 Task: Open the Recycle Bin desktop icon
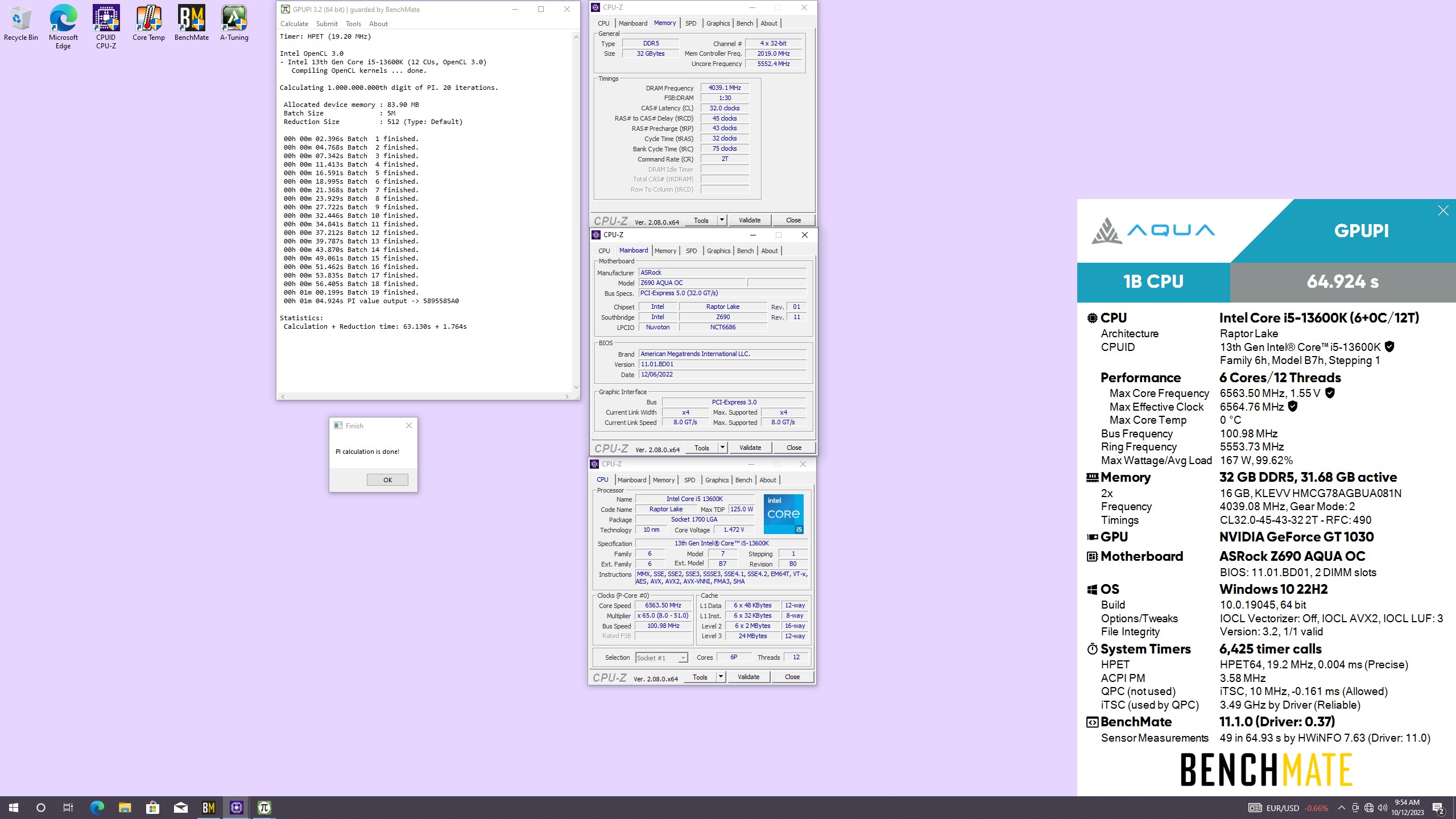tap(20, 23)
